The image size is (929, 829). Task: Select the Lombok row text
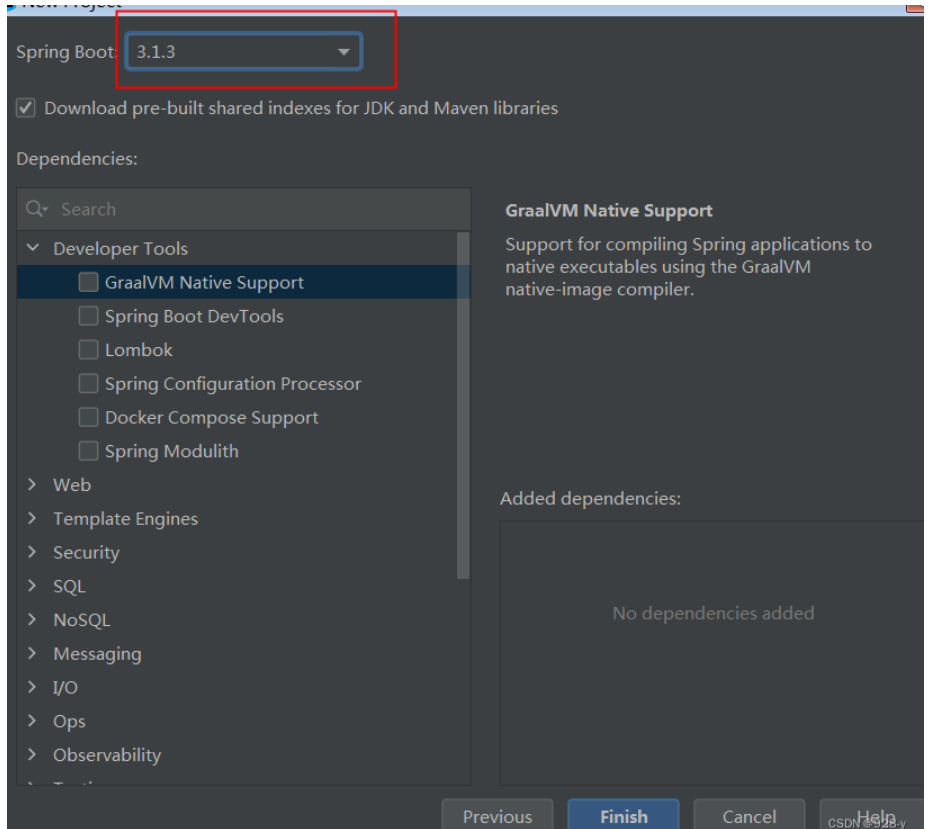(x=139, y=350)
